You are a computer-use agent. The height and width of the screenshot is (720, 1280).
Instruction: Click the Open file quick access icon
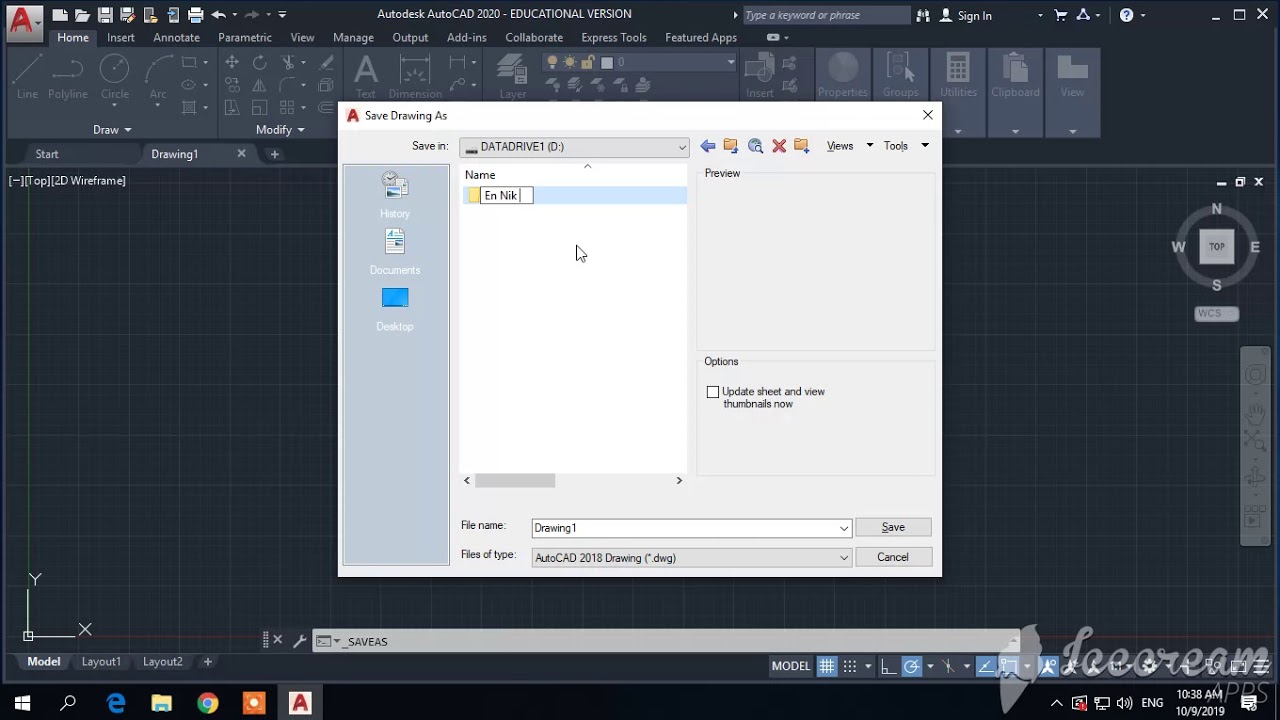pyautogui.click(x=83, y=15)
